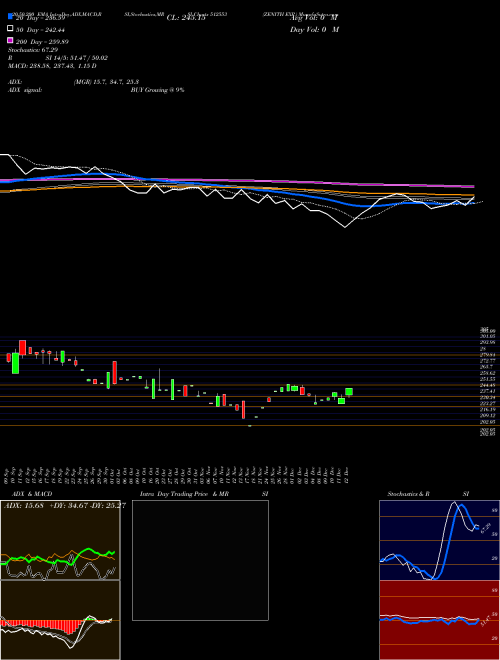Click the magenta 200 Day legend square
The image size is (500, 660).
pyautogui.click(x=10, y=40)
